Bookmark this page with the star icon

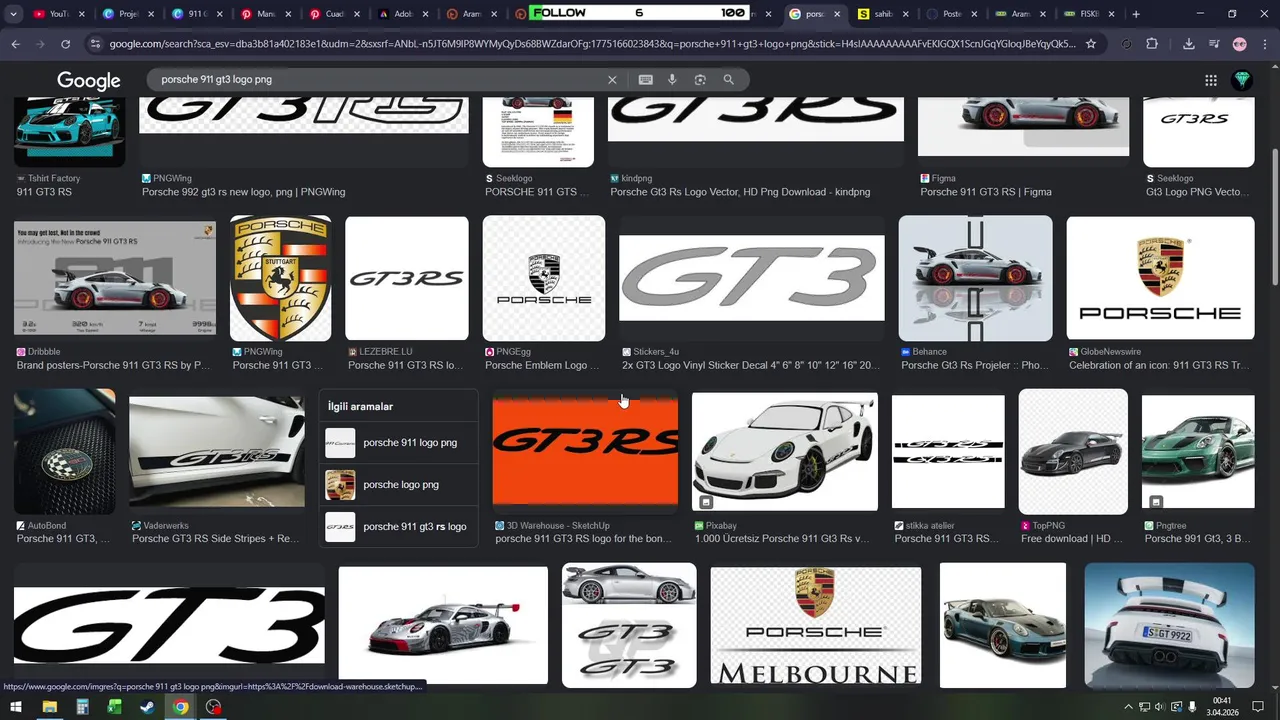point(1091,44)
